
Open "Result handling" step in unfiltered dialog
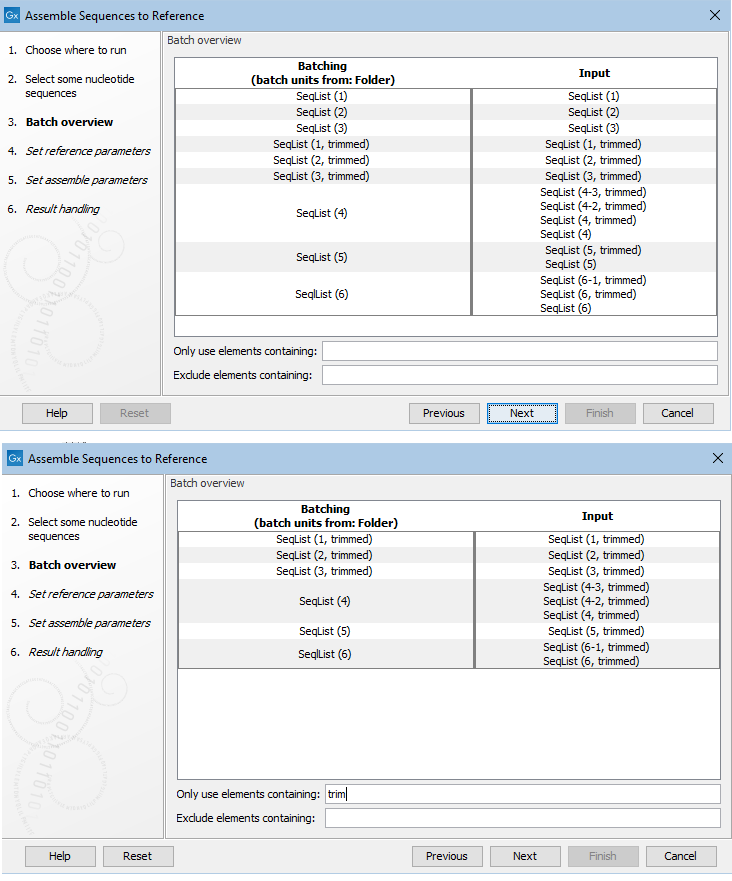62,209
